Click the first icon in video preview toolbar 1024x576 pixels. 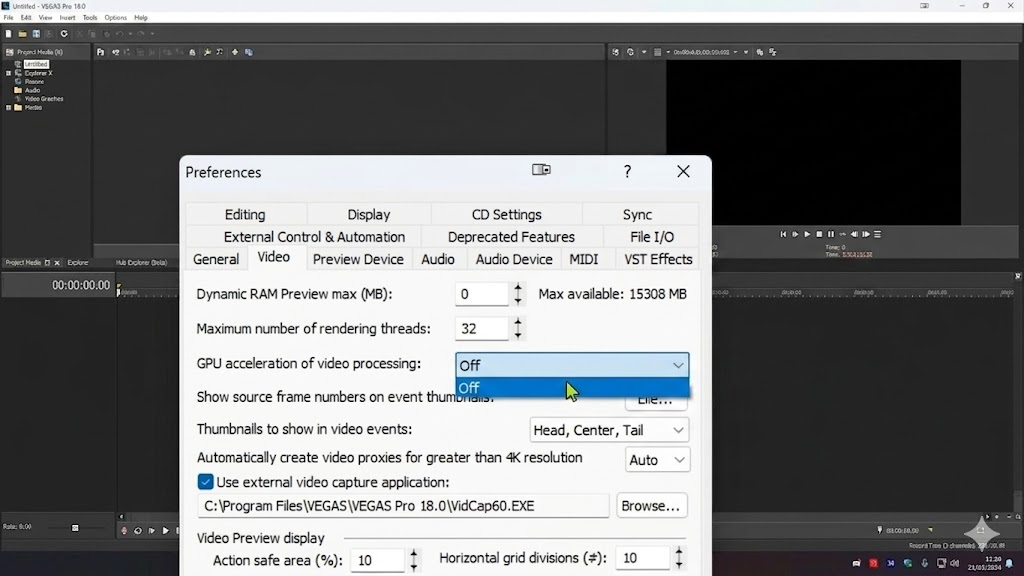click(x=615, y=52)
